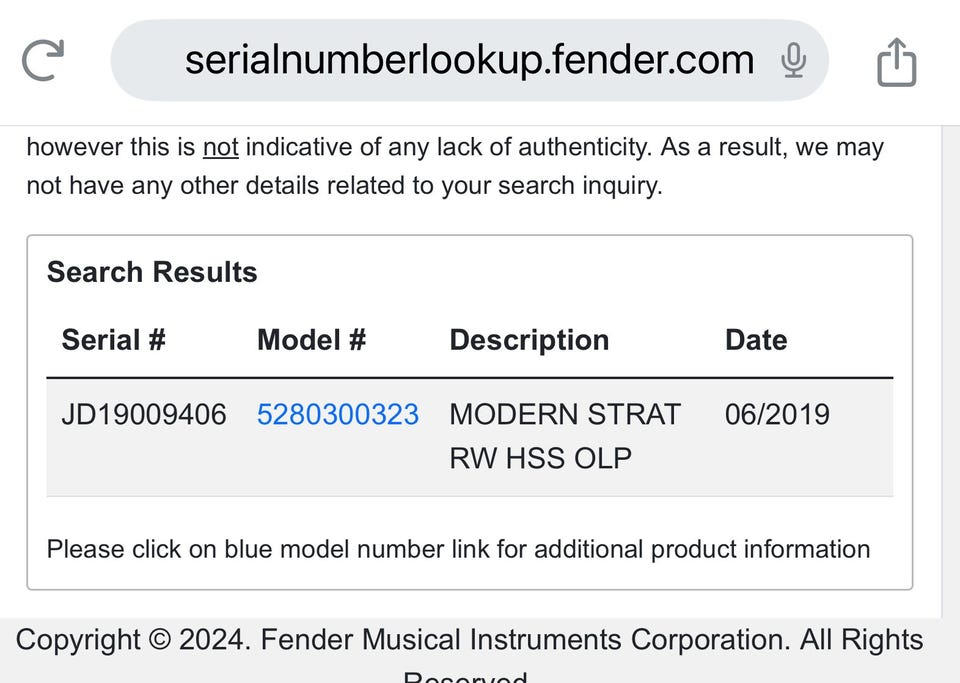The width and height of the screenshot is (960, 683).
Task: Click the Serial # column header
Action: 113,340
